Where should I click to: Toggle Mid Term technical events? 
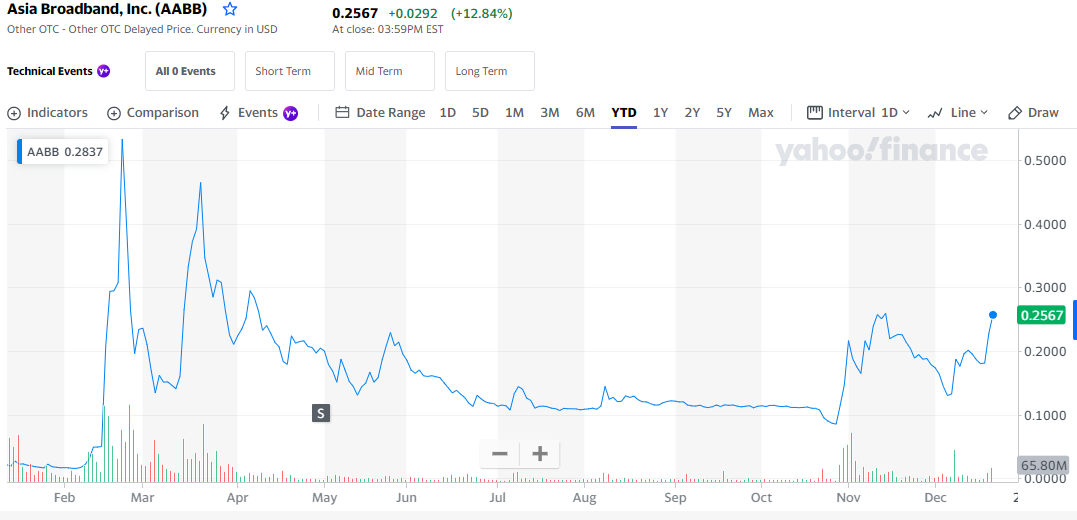click(x=389, y=71)
